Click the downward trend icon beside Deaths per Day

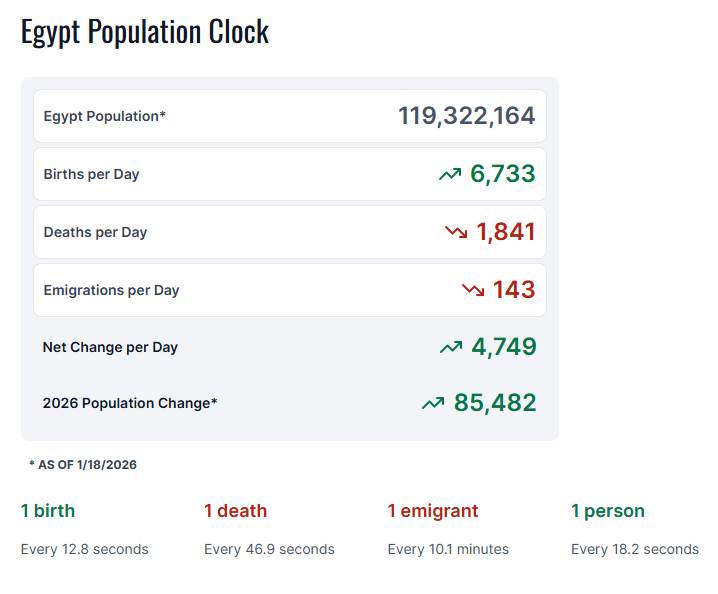(x=456, y=233)
